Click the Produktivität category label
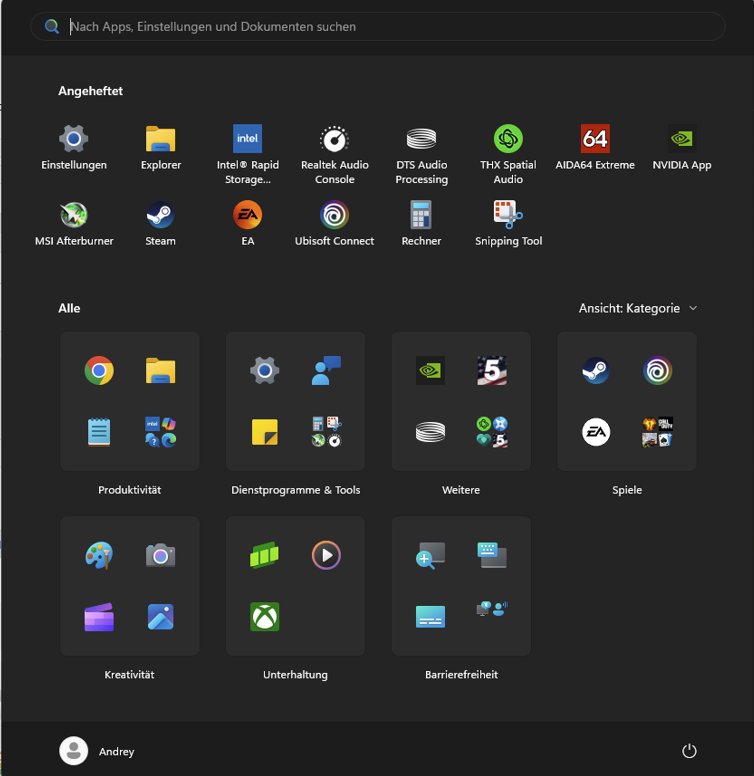Image resolution: width=754 pixels, height=776 pixels. tap(130, 490)
